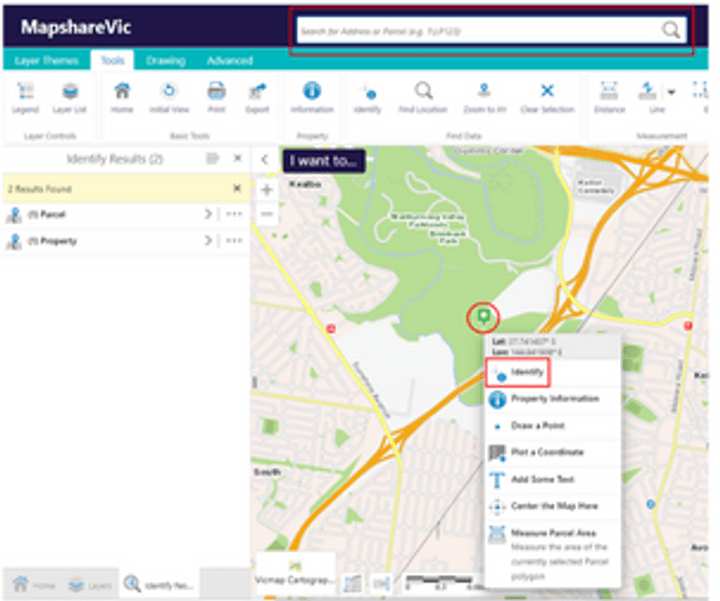The height and width of the screenshot is (601, 720).
Task: Click the Print tool icon
Action: (216, 97)
